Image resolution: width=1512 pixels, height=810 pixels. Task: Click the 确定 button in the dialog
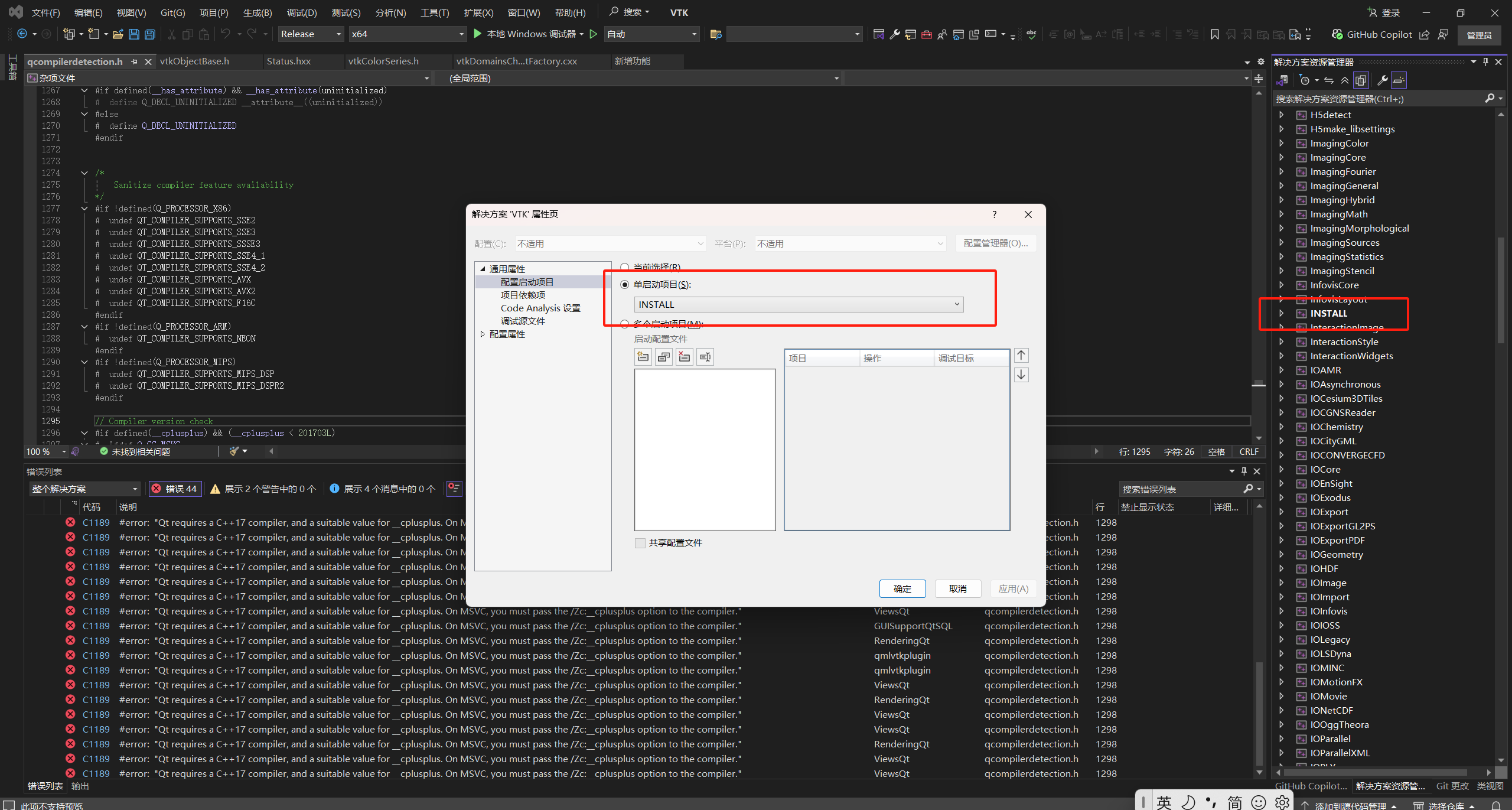[902, 588]
